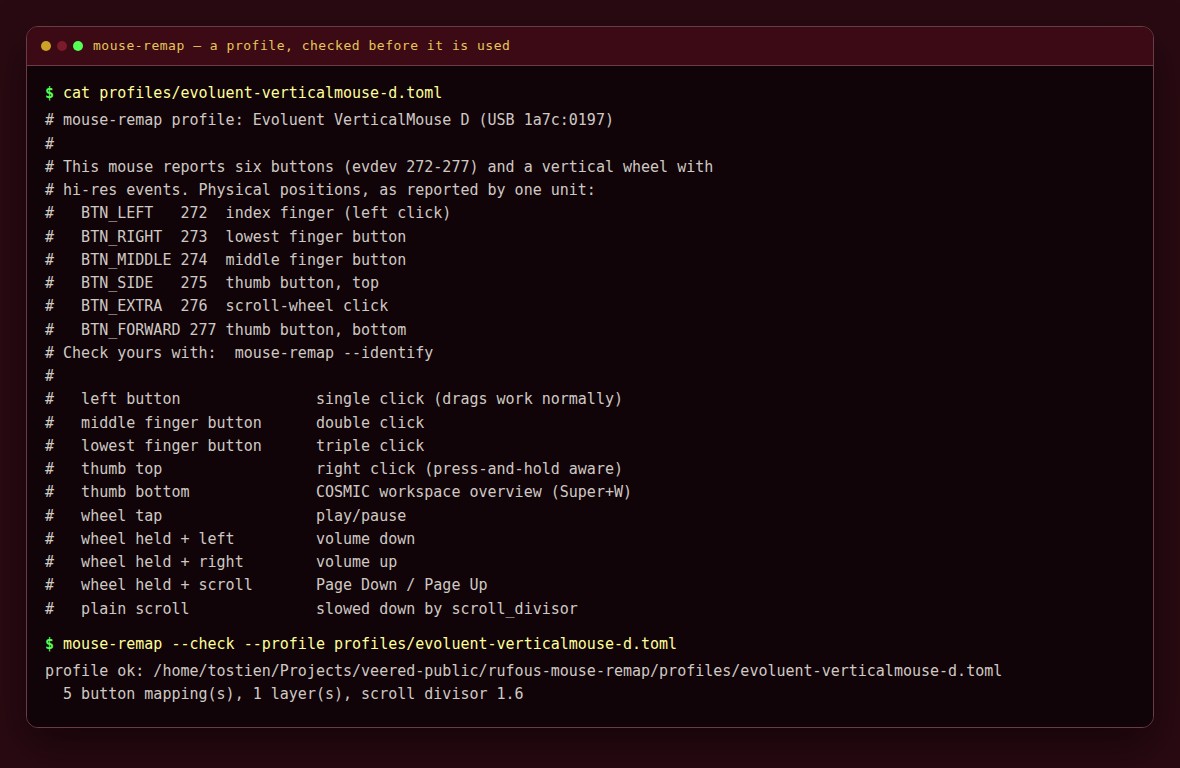Click 'right click (press-and-hold aware)' text
This screenshot has height=768, width=1180.
(469, 469)
